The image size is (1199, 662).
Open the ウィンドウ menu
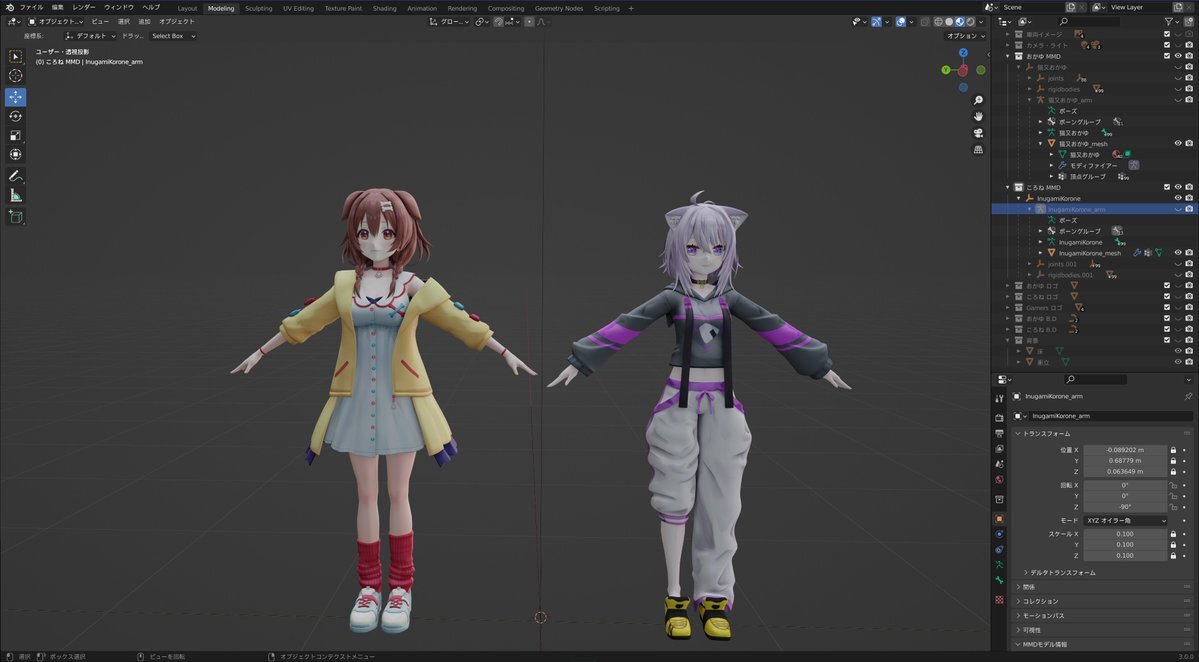tap(119, 7)
